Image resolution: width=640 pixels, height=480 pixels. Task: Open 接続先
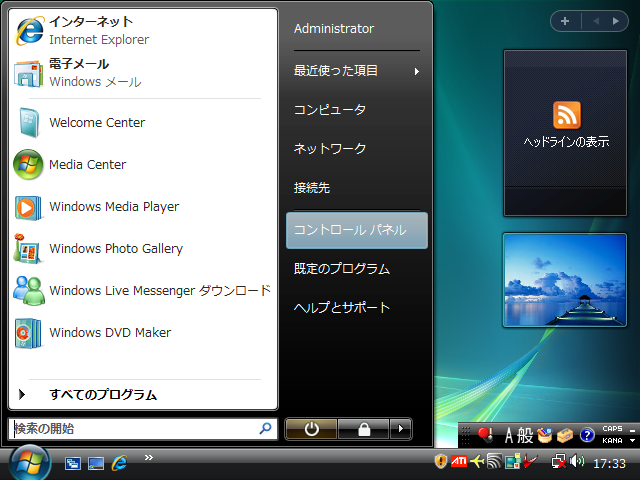[357, 188]
